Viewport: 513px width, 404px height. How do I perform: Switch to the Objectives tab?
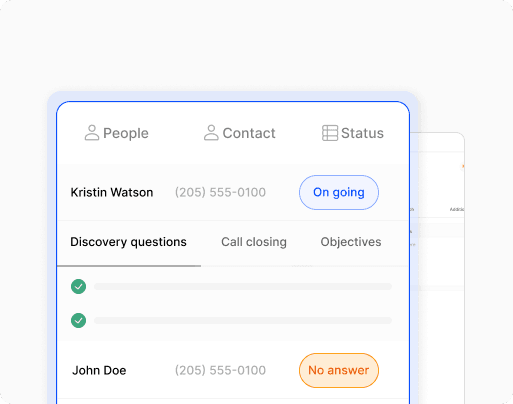(351, 242)
